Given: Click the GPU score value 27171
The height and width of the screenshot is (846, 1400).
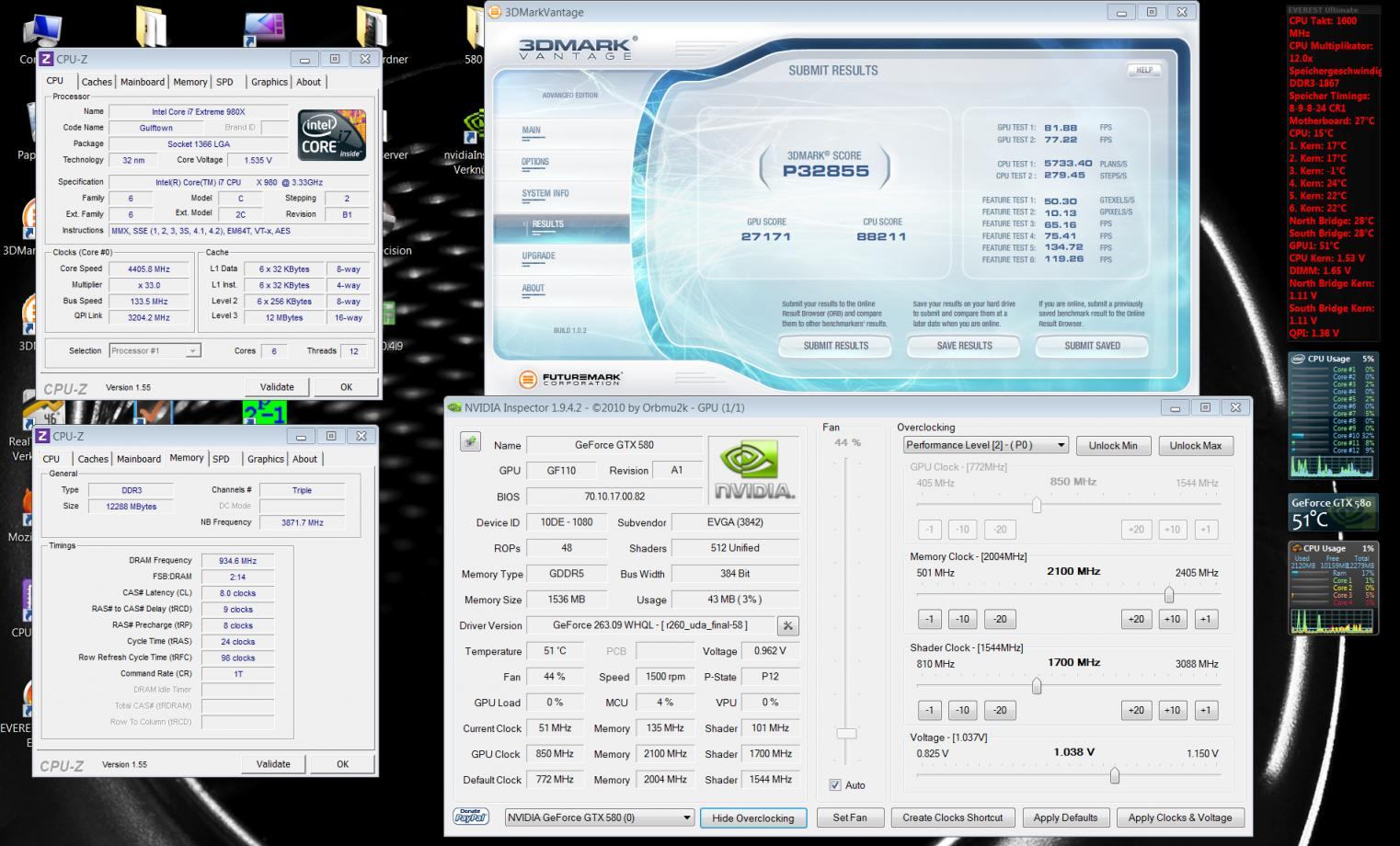Looking at the screenshot, I should [766, 236].
